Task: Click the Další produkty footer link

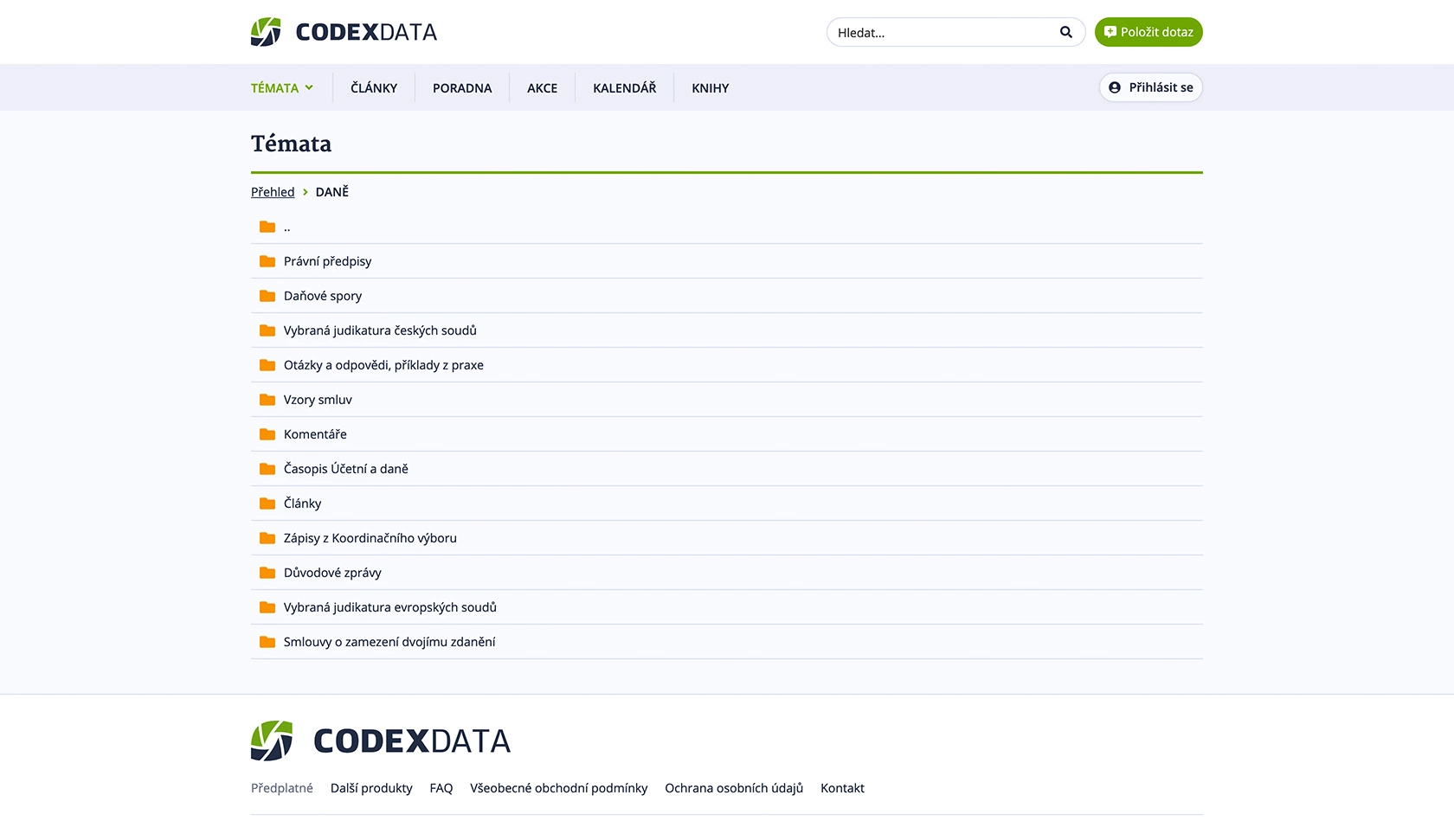Action: (371, 788)
